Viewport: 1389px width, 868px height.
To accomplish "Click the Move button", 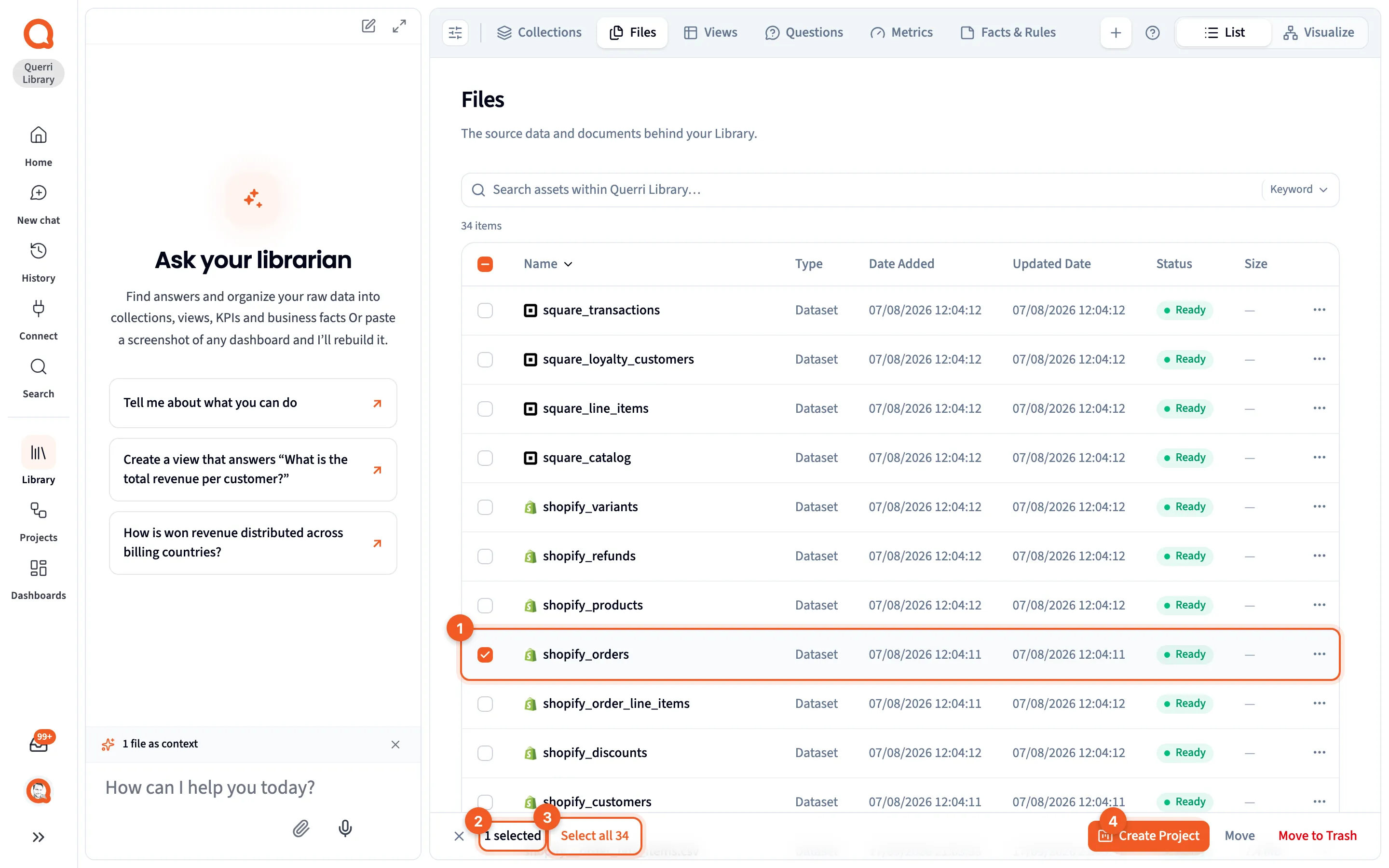I will tap(1240, 836).
